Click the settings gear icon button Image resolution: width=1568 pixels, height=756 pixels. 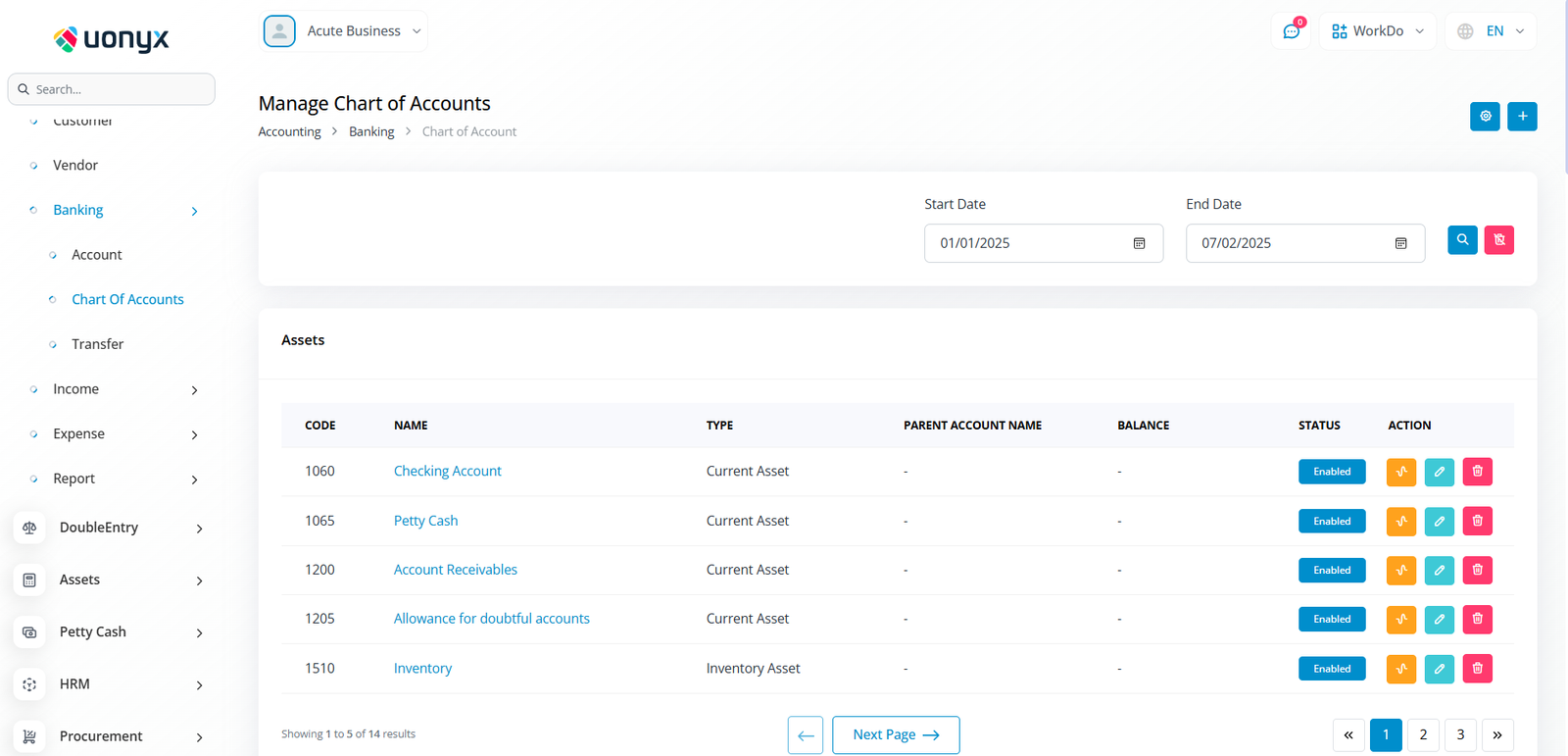coord(1485,117)
